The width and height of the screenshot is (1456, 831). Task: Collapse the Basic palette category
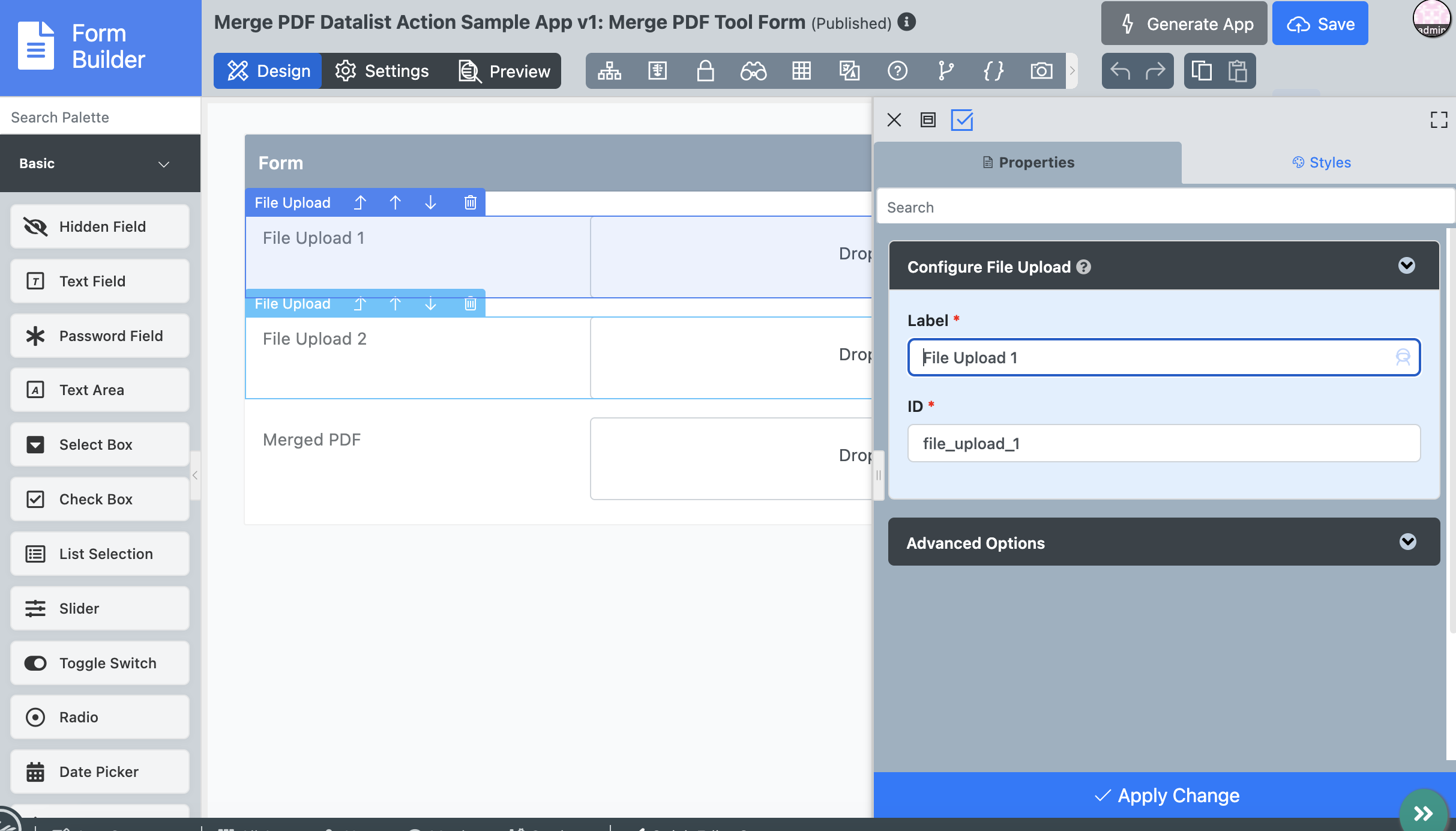163,163
